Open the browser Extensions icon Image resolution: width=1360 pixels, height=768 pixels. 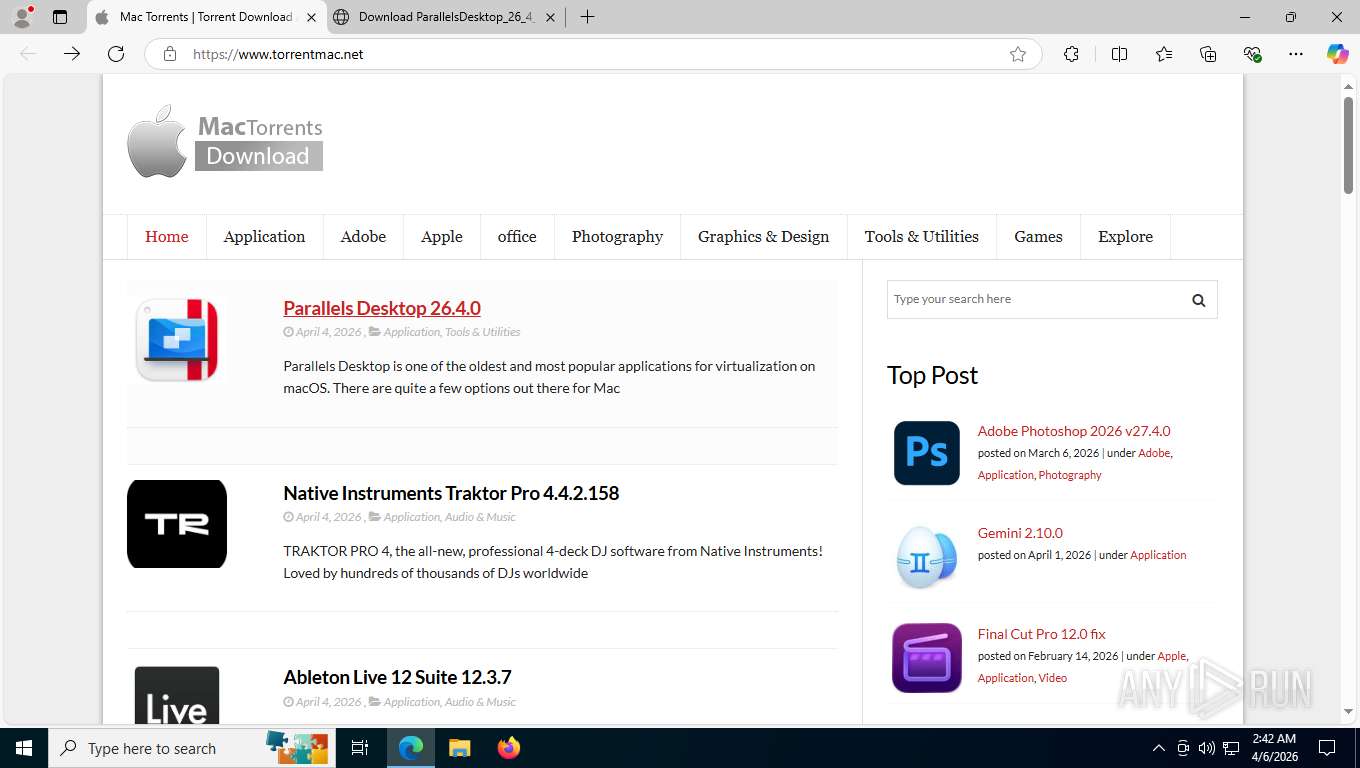[1071, 54]
